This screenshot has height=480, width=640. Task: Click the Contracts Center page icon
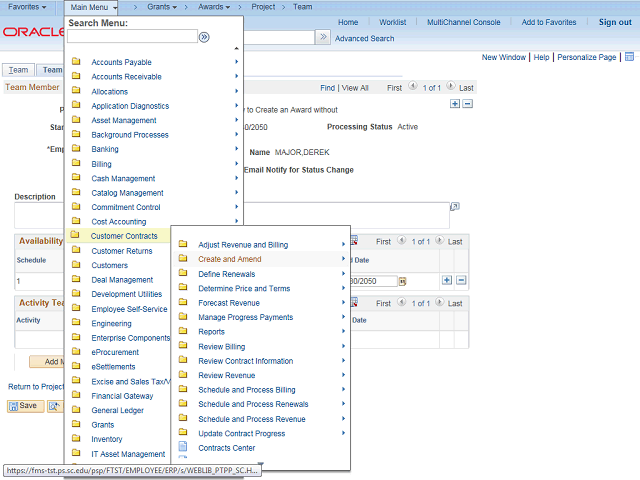pyautogui.click(x=183, y=448)
